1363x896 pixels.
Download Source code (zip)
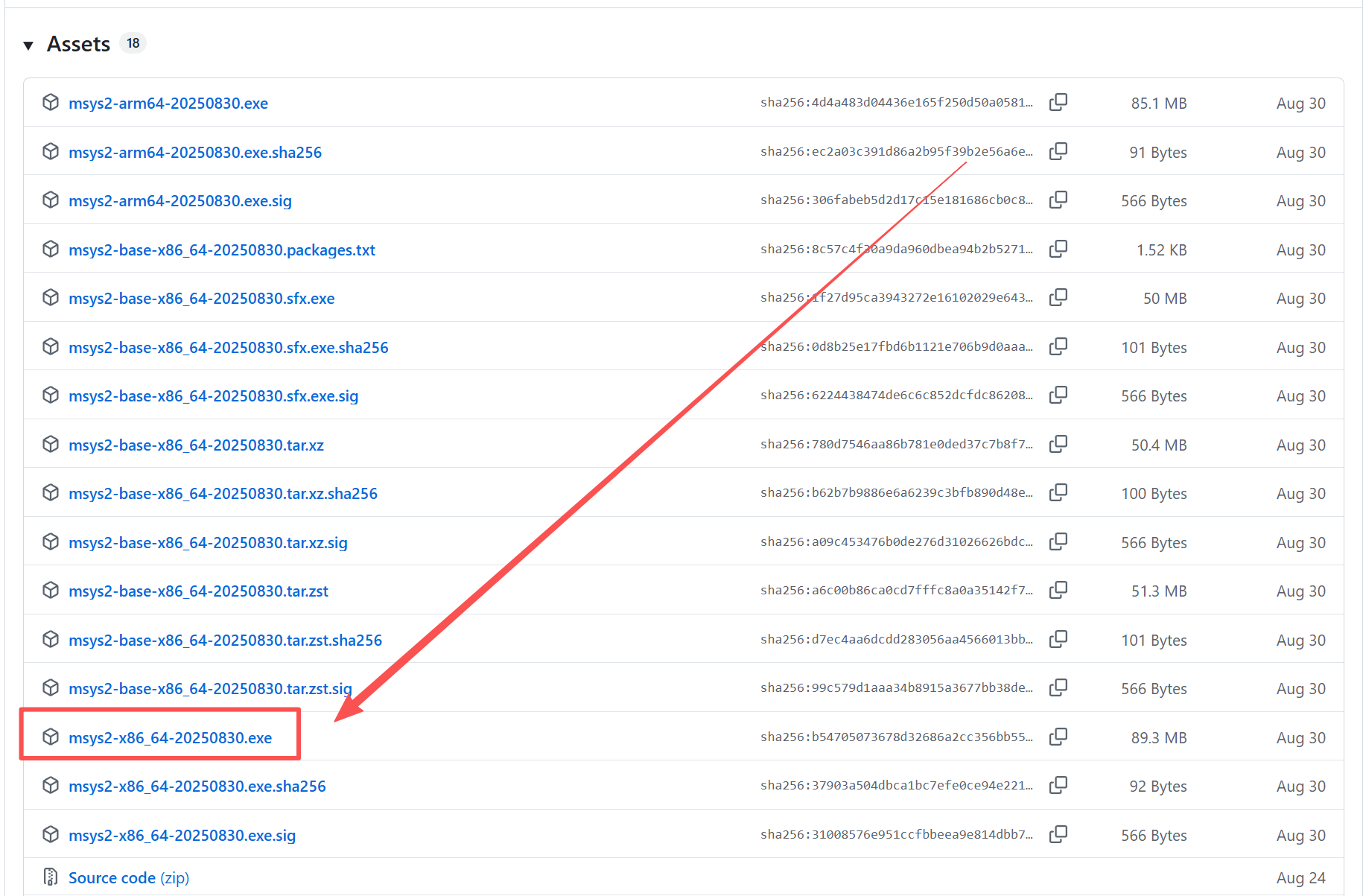(129, 878)
